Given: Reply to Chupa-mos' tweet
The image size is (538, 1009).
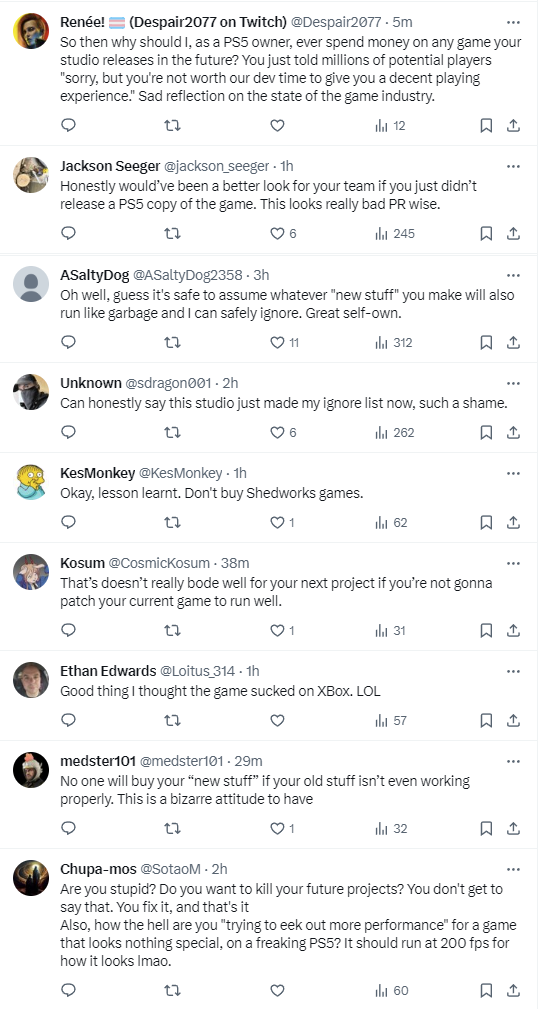Looking at the screenshot, I should pos(68,990).
